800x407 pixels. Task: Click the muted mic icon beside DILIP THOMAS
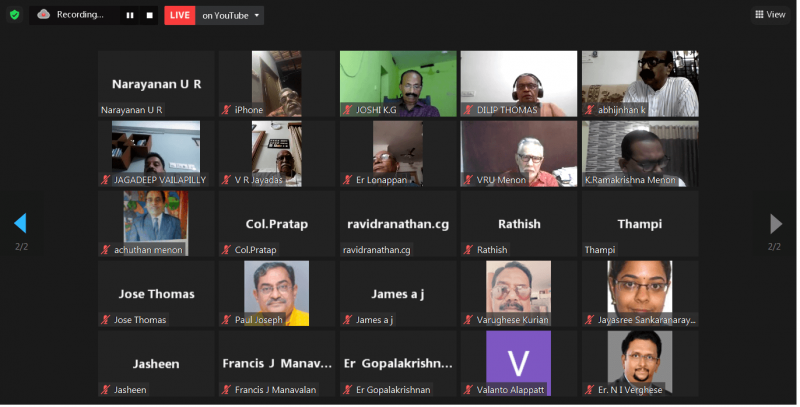tap(468, 110)
